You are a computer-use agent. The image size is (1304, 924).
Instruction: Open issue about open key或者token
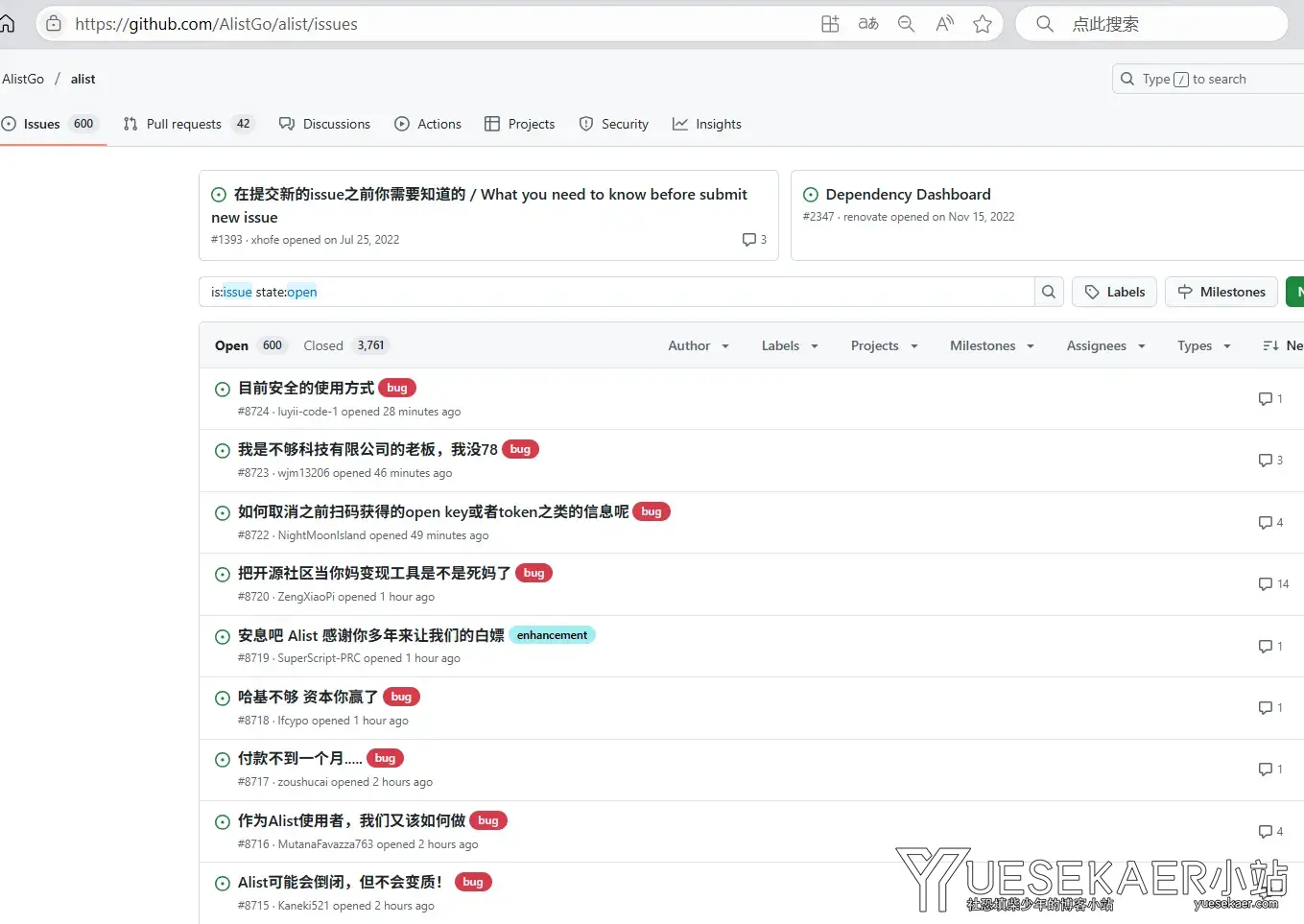(433, 511)
